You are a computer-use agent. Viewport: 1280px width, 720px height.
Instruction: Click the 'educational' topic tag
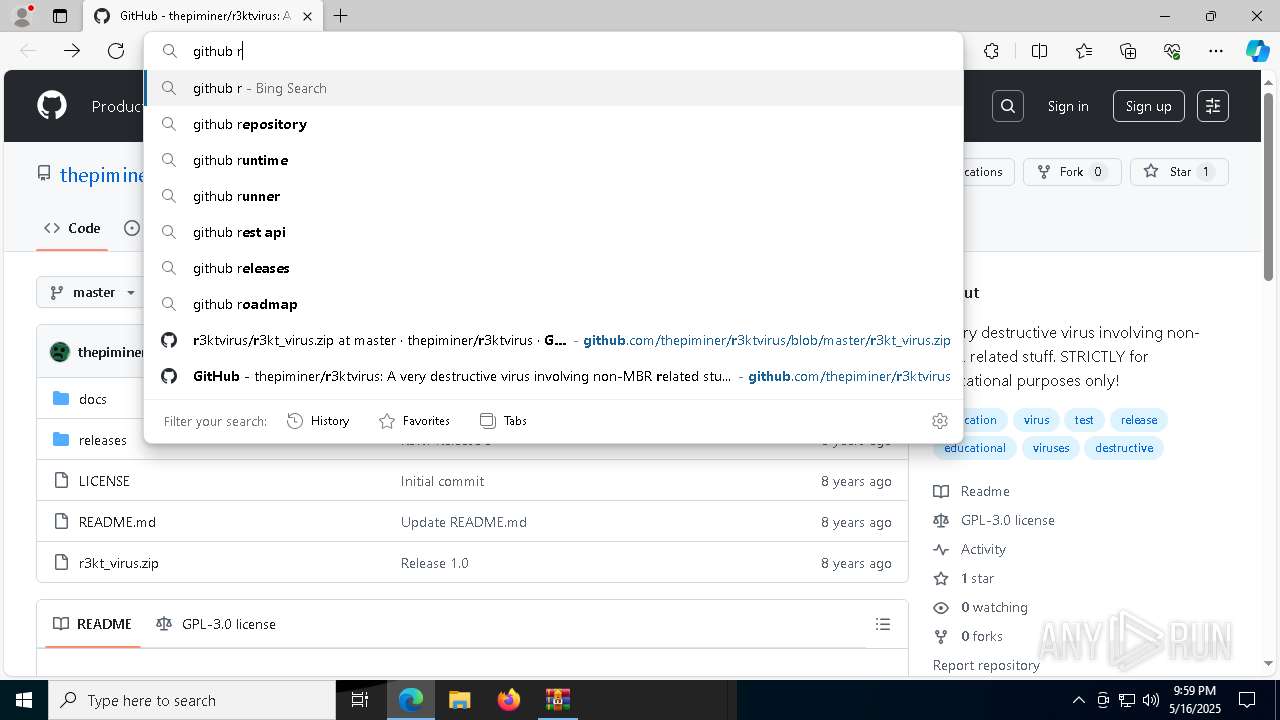click(975, 448)
